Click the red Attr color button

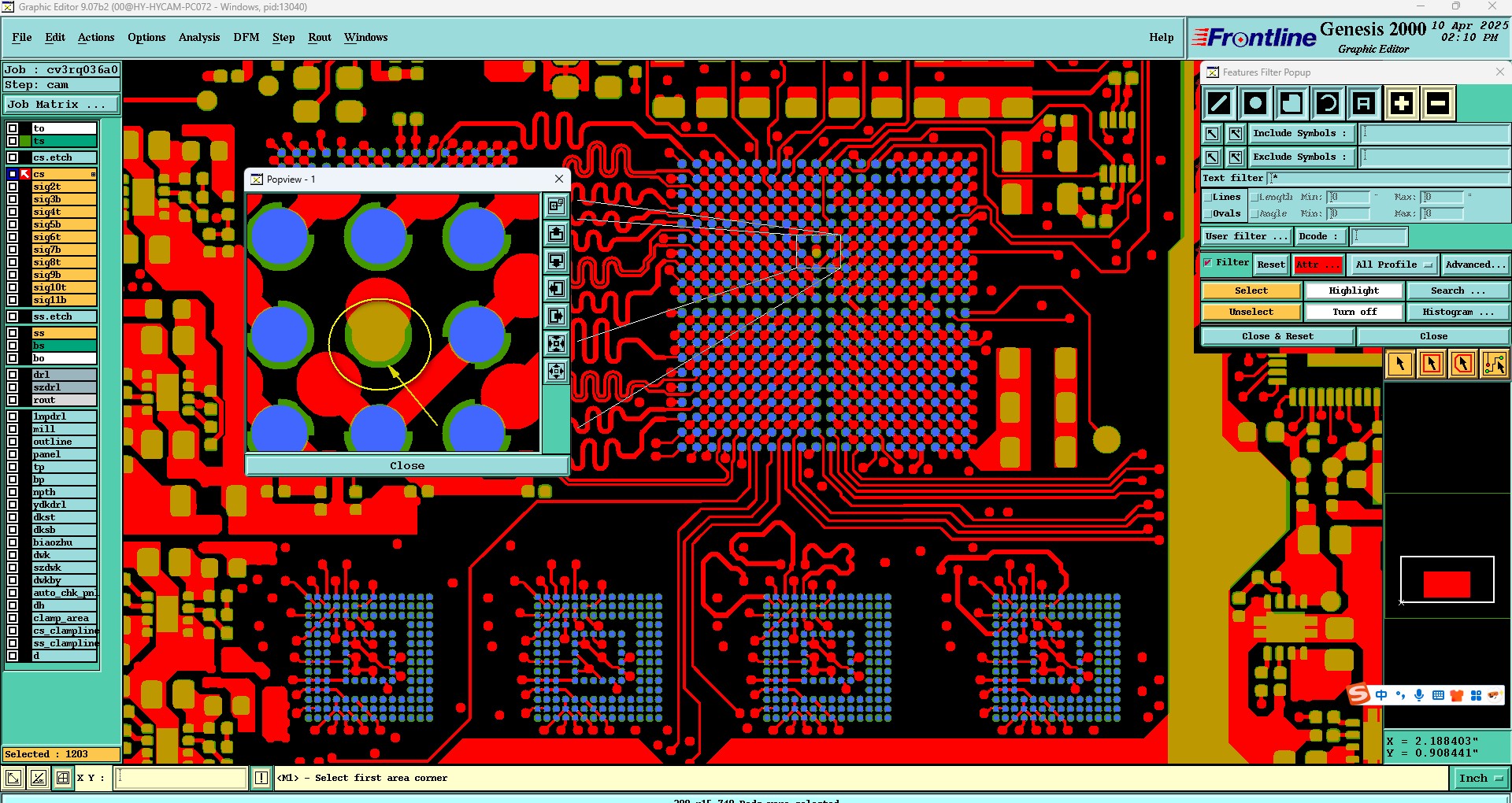[1317, 265]
